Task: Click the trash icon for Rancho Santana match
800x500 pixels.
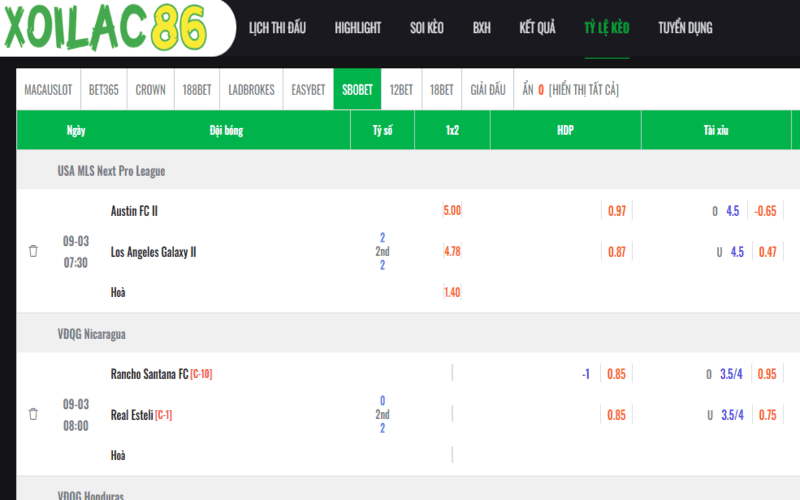Action: click(33, 414)
